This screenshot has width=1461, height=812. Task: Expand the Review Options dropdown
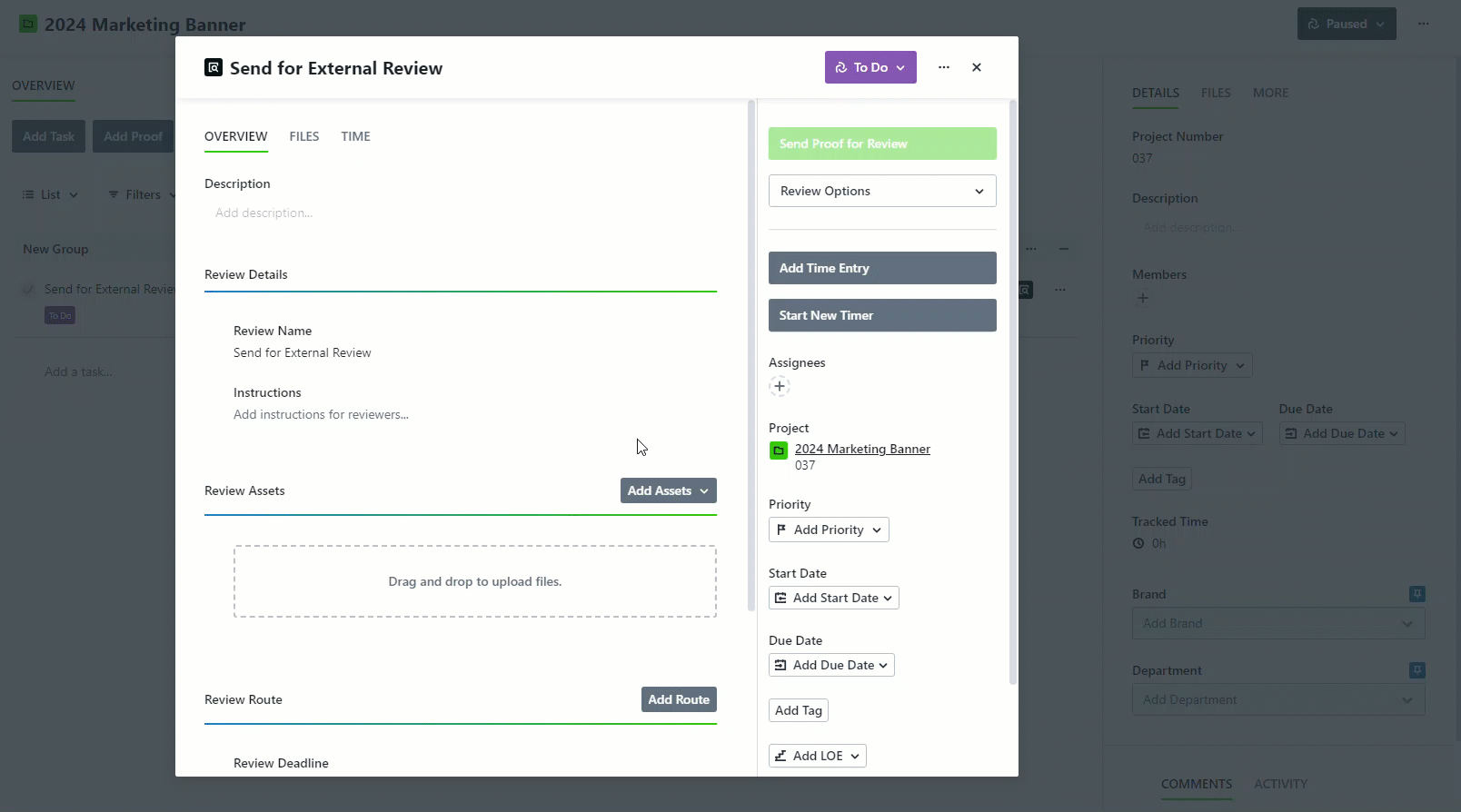(x=882, y=191)
